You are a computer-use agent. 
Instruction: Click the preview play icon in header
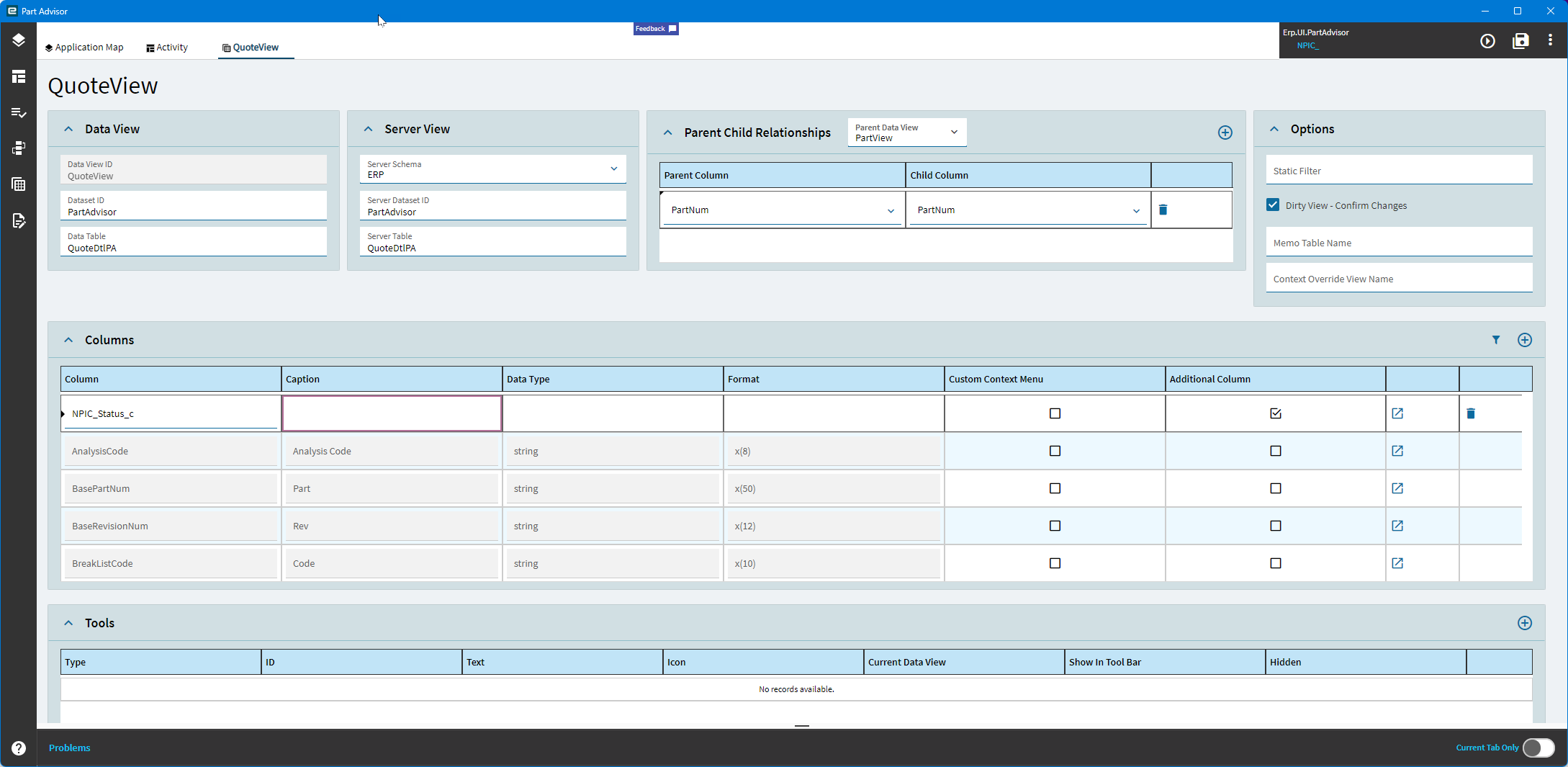pos(1487,41)
